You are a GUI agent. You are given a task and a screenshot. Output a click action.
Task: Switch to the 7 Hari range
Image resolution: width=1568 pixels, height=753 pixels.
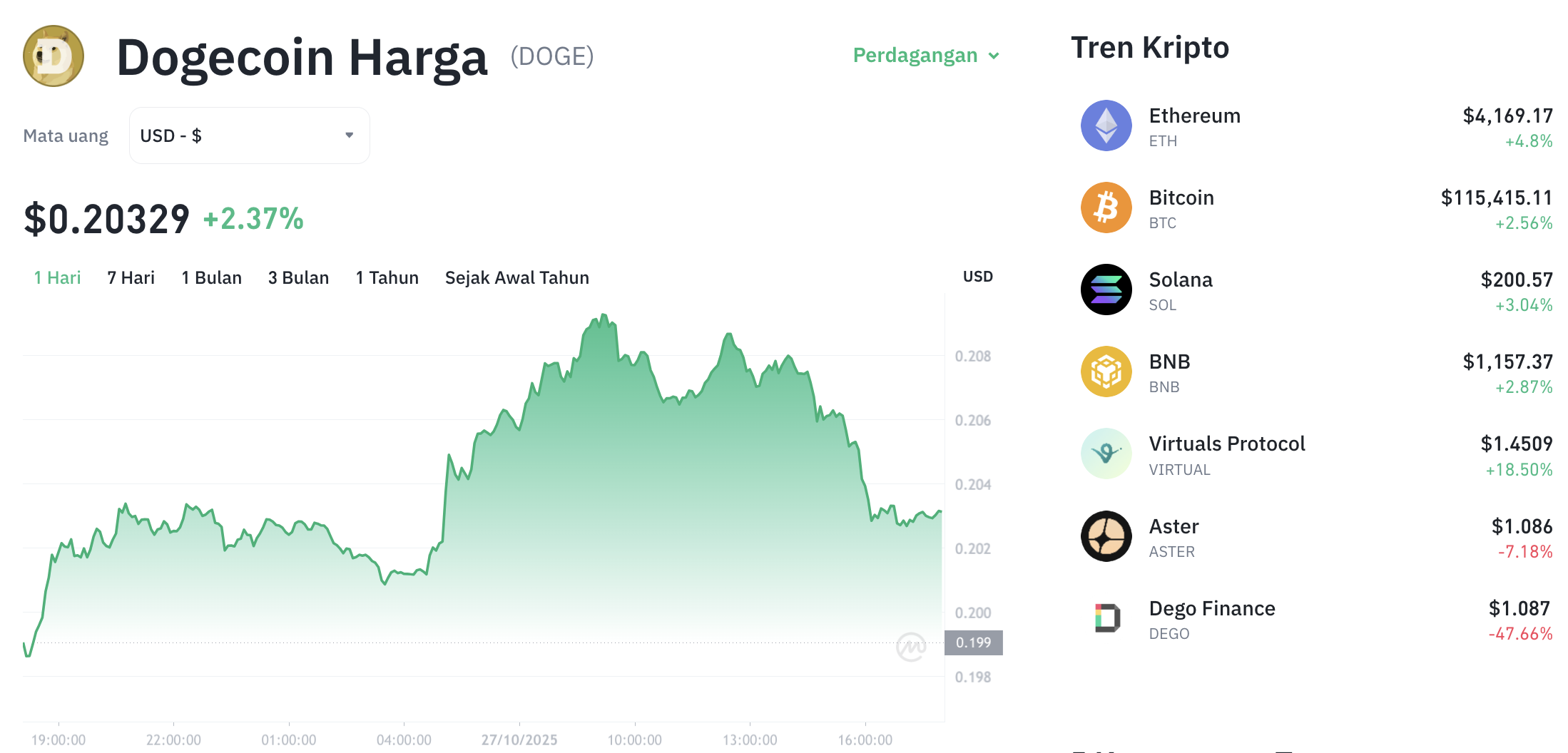click(131, 277)
